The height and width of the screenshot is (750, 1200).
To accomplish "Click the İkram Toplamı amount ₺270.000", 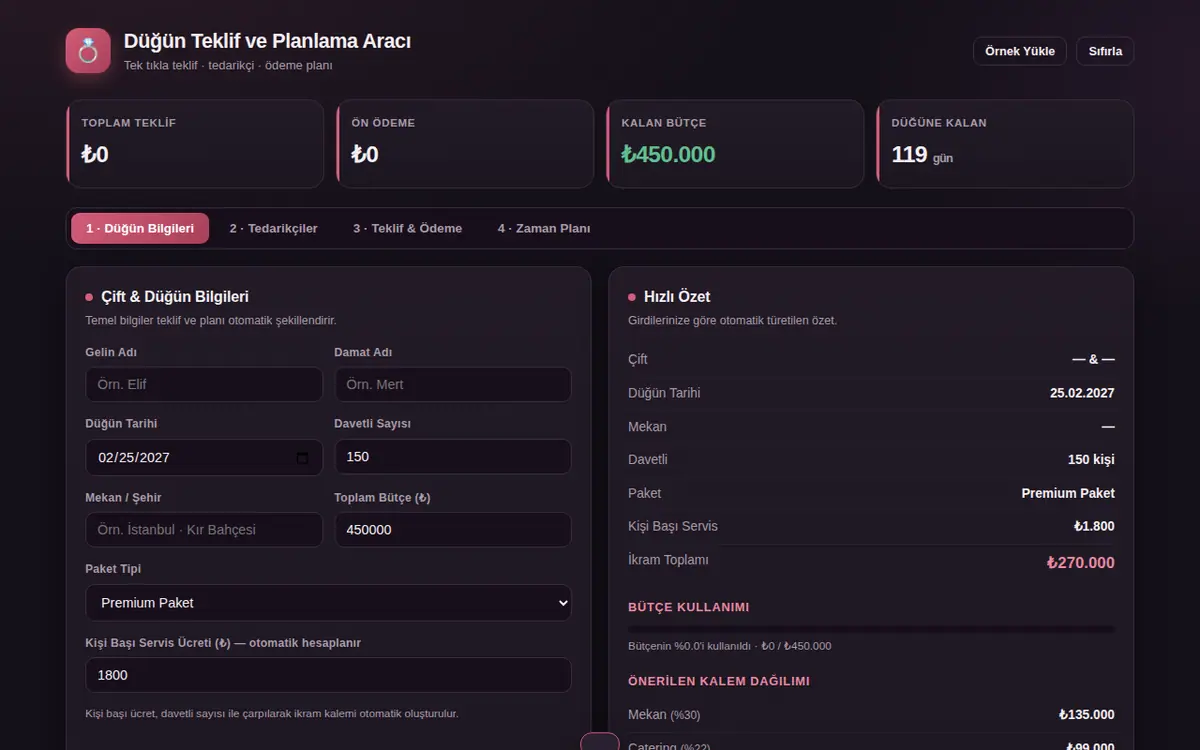I will [1080, 563].
